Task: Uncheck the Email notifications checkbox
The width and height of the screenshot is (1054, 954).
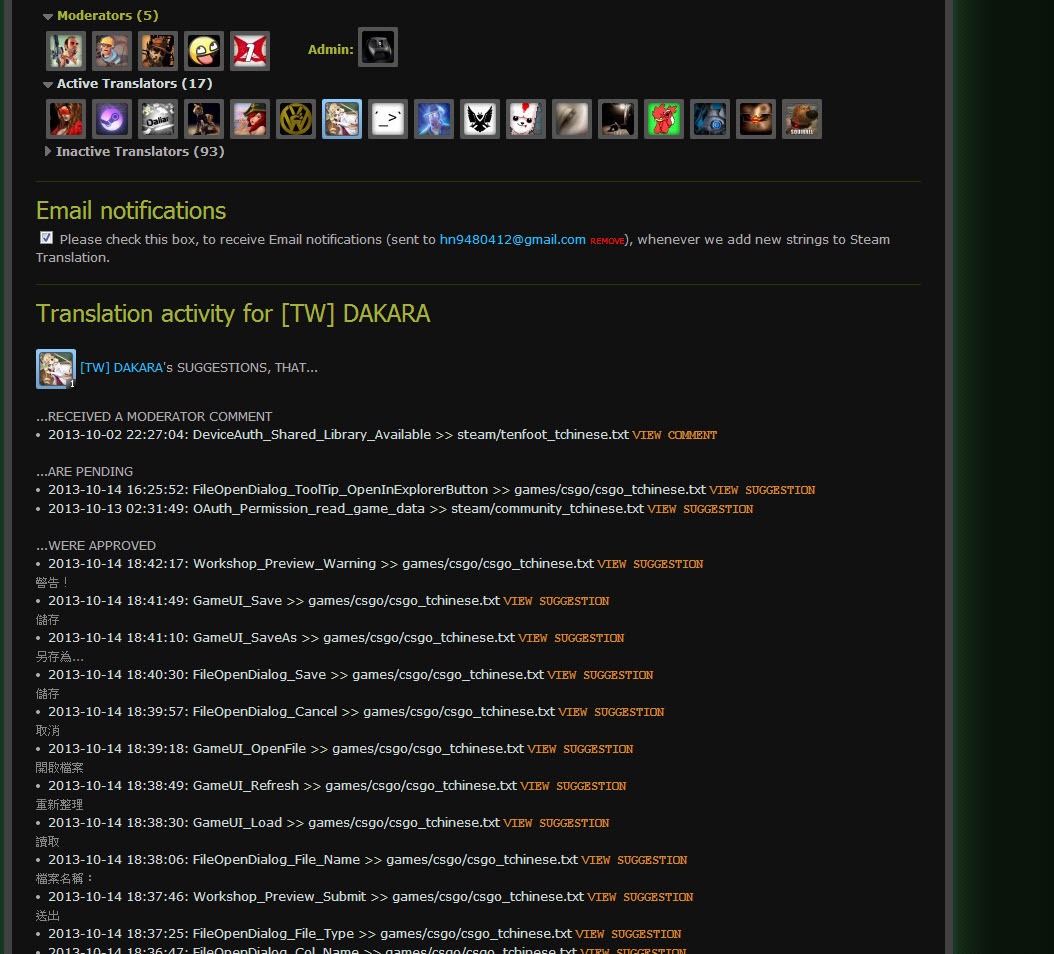Action: (x=46, y=238)
